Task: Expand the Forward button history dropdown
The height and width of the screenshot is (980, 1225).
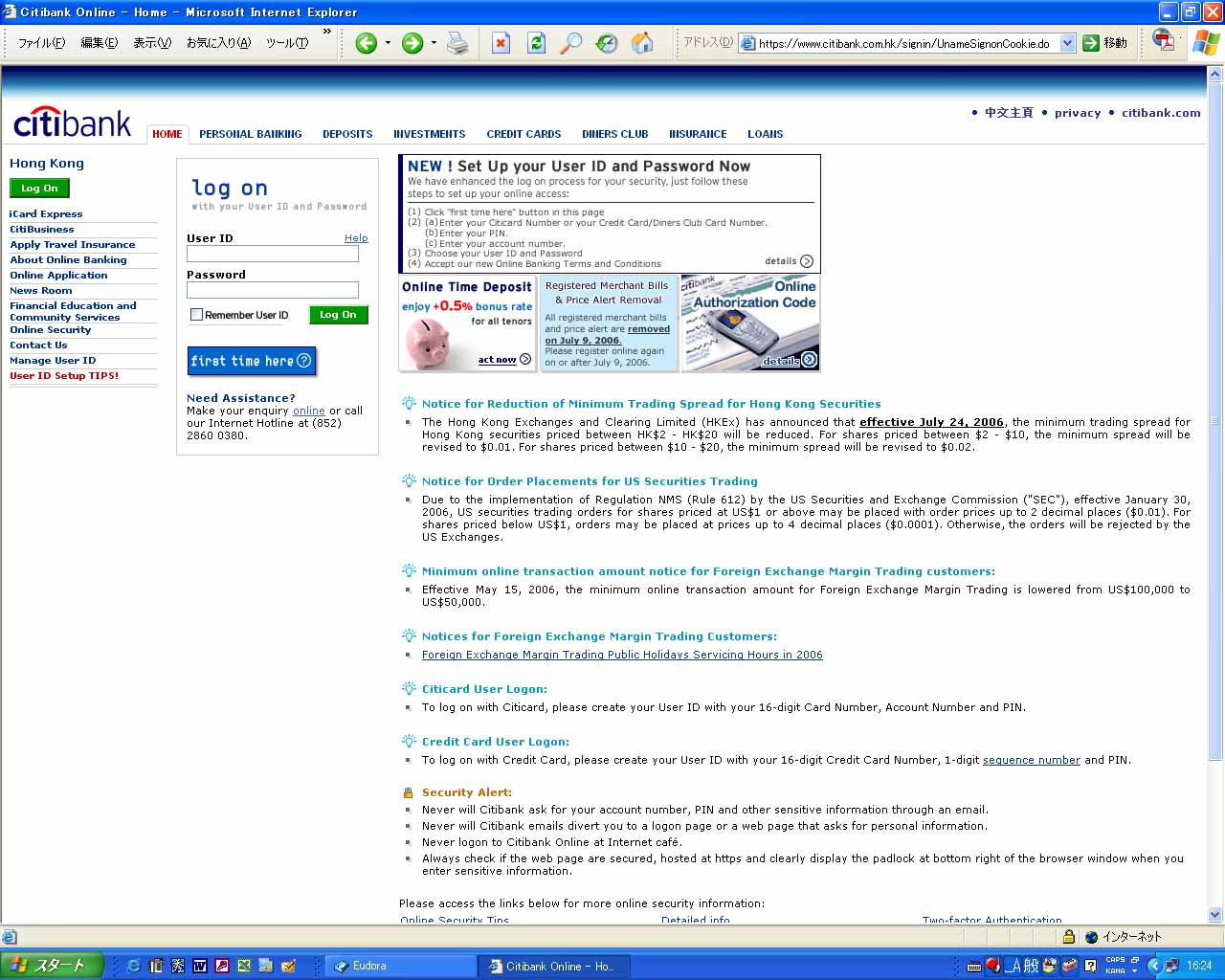Action: 434,43
